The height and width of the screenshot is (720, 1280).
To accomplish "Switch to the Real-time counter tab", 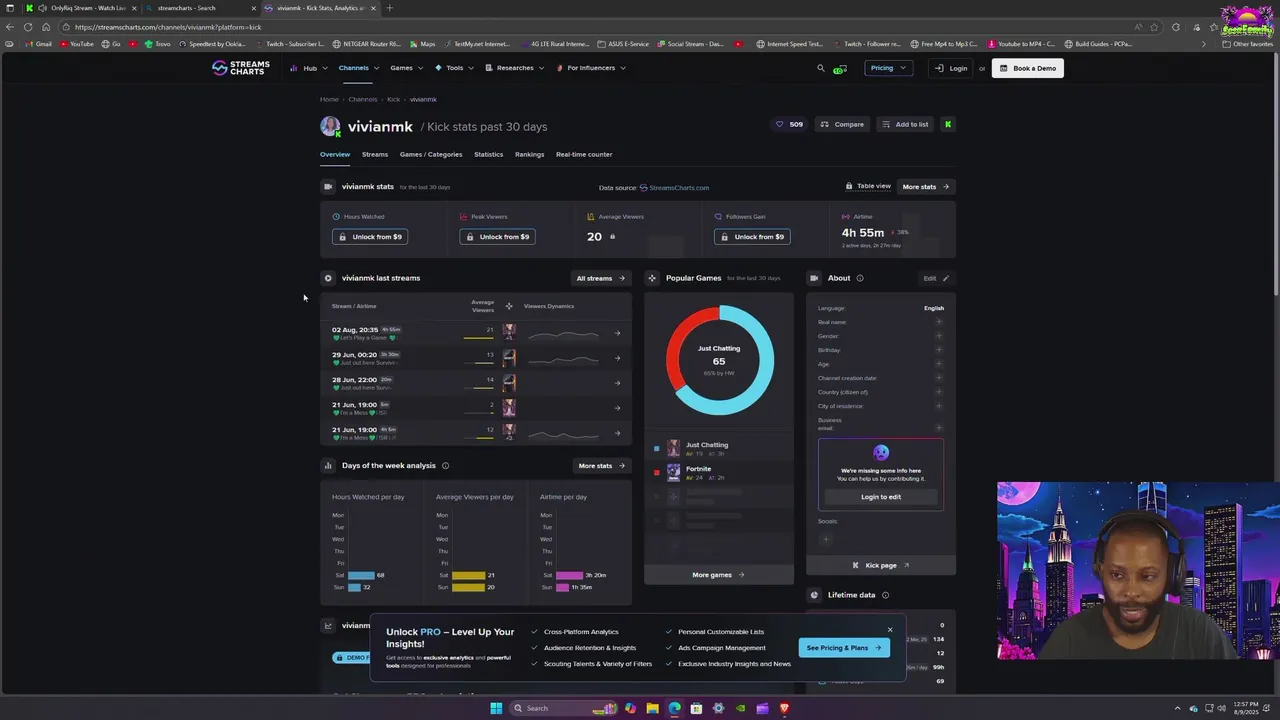I will point(584,154).
